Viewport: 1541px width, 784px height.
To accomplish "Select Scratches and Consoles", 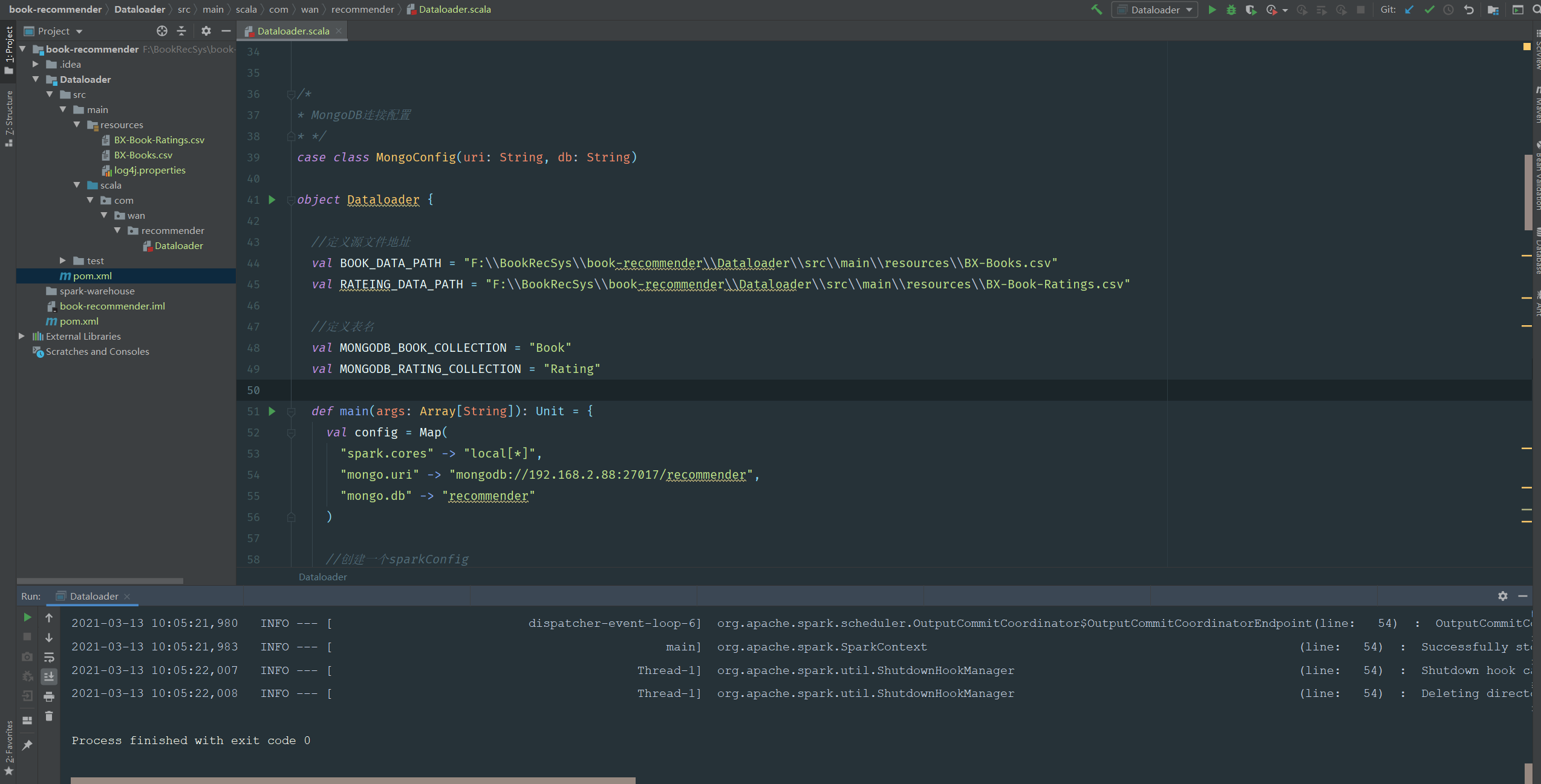I will point(97,351).
